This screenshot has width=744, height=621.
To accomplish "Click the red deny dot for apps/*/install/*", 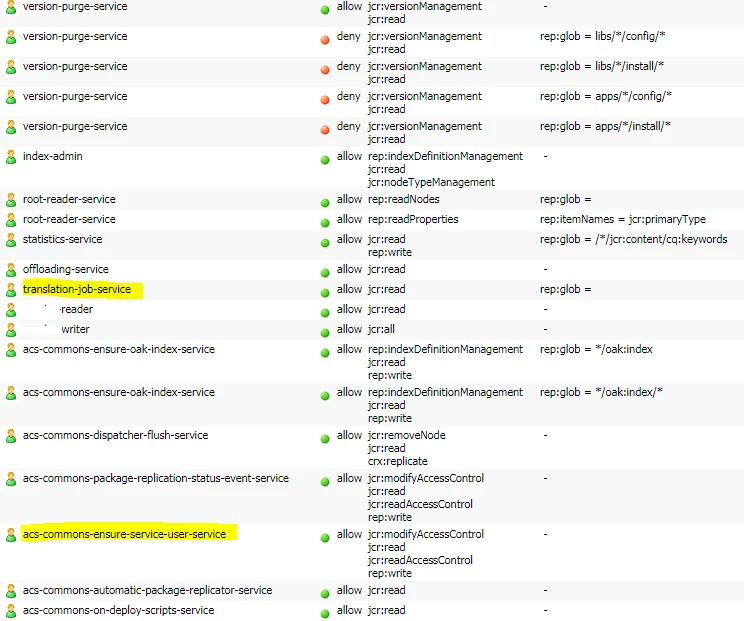I will pos(325,130).
